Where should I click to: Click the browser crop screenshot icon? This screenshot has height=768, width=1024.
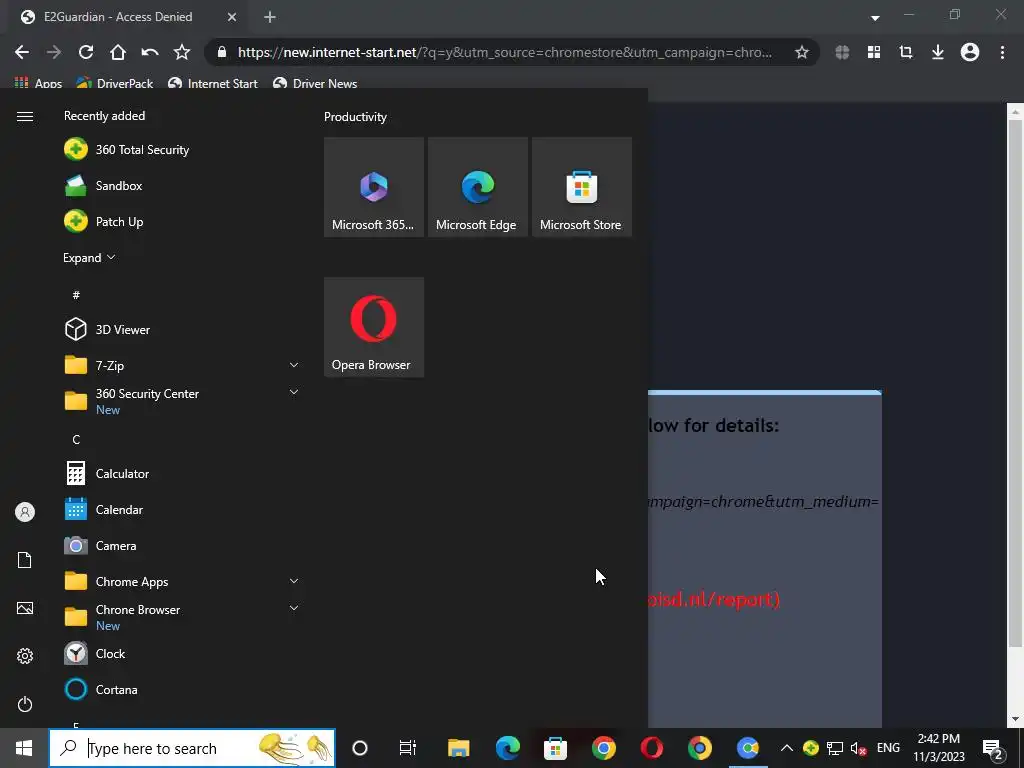point(906,52)
